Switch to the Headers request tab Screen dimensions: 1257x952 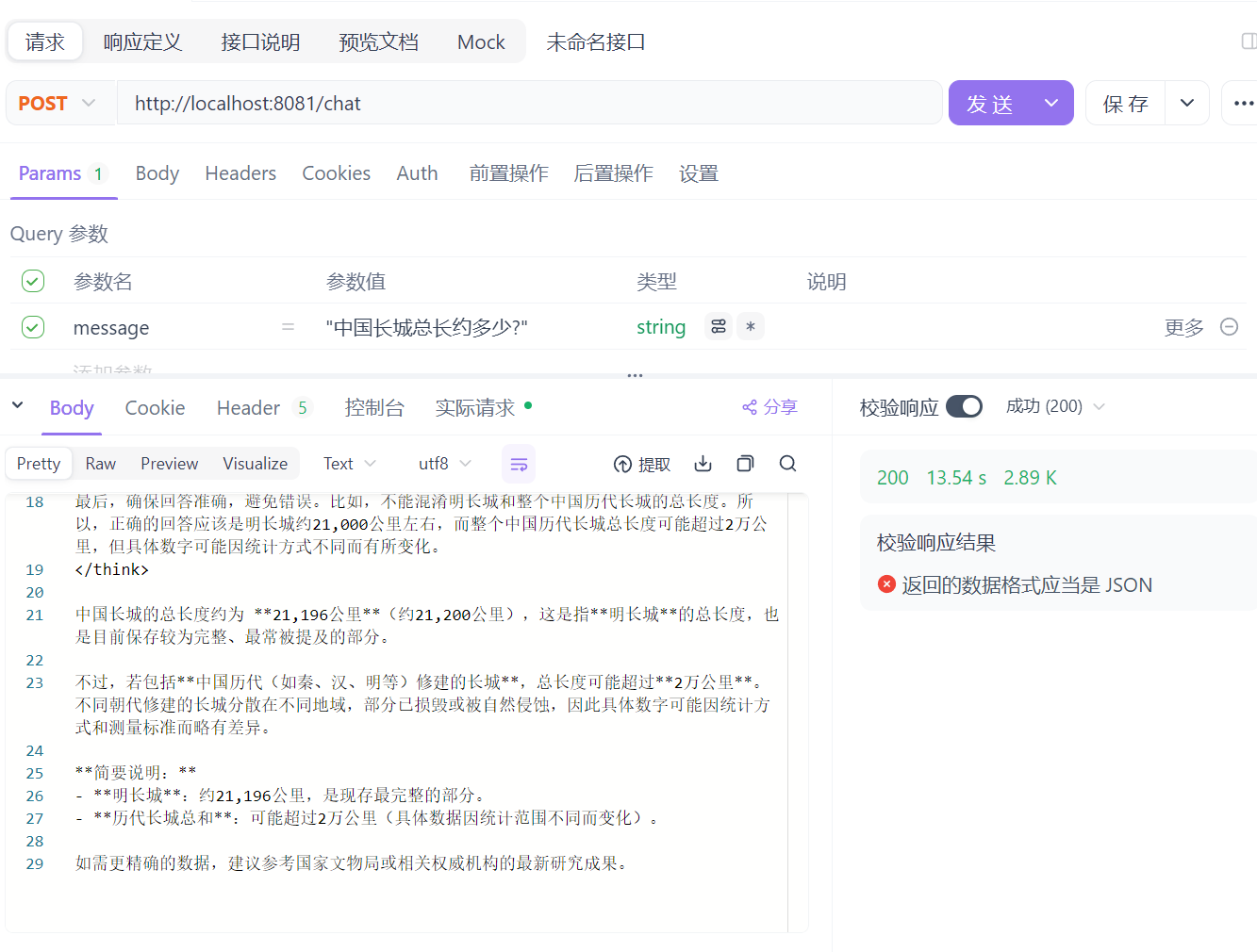(240, 172)
